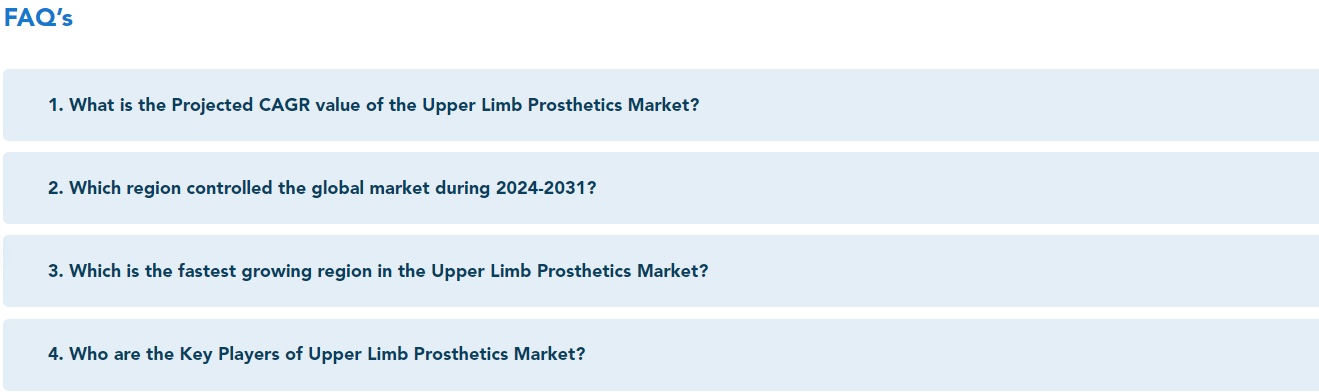Toggle the 'Who are the Key Players' accordion
The height and width of the screenshot is (392, 1319).
661,354
